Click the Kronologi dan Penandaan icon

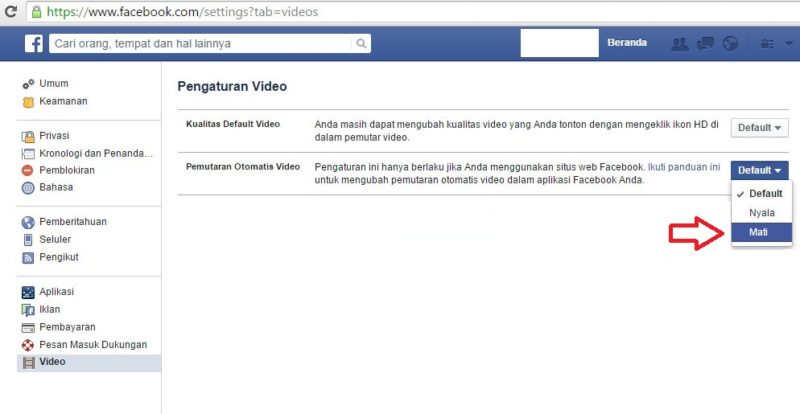pos(28,154)
